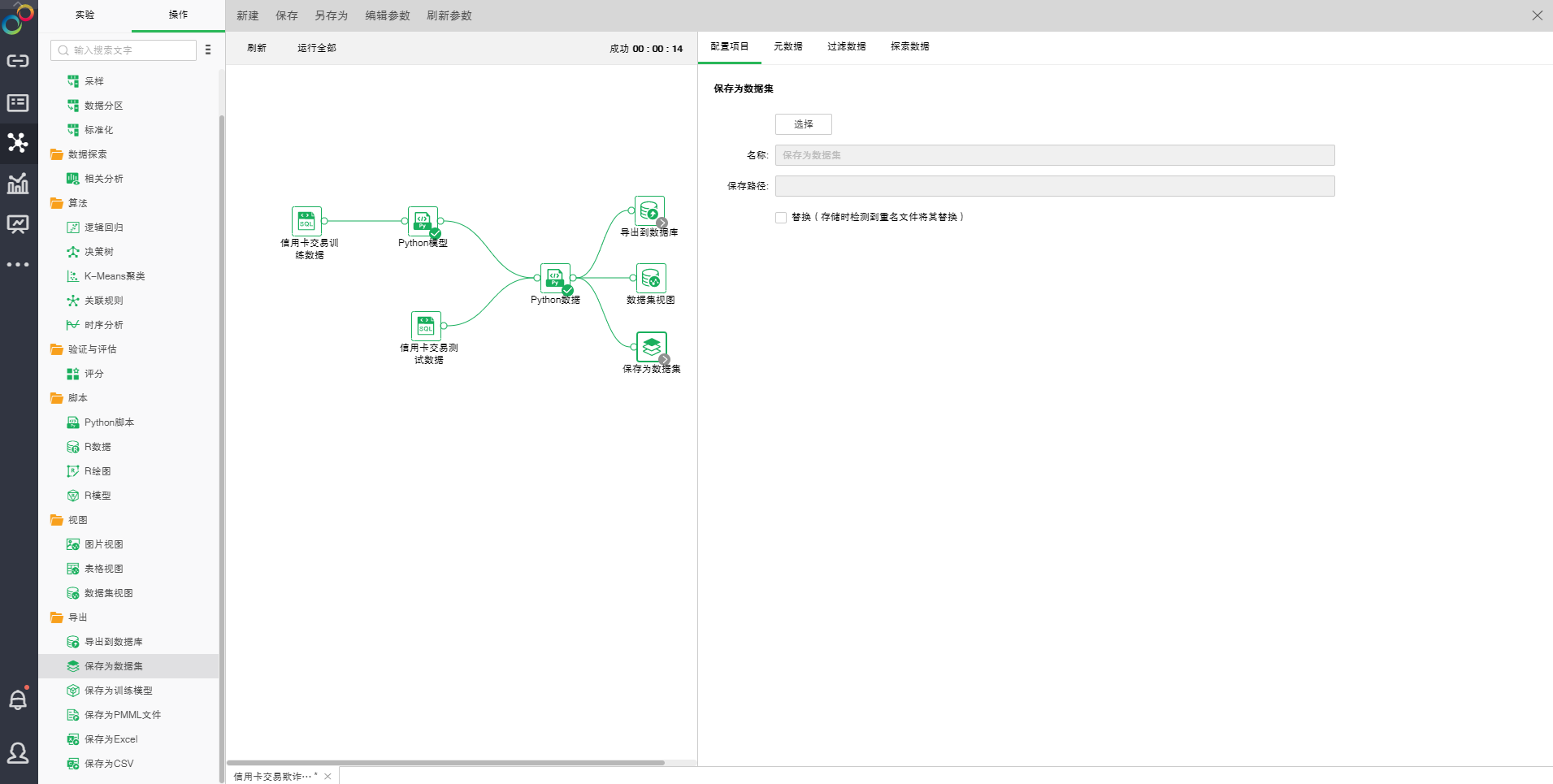Select the Python模型 node on canvas
This screenshot has width=1553, height=784.
423,221
